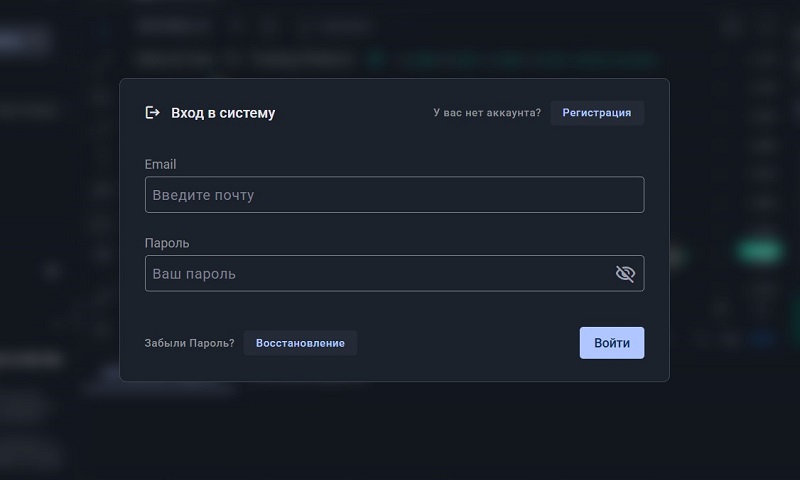This screenshot has height=480, width=800.
Task: Click the blurred green button behind the dialog
Action: [758, 250]
